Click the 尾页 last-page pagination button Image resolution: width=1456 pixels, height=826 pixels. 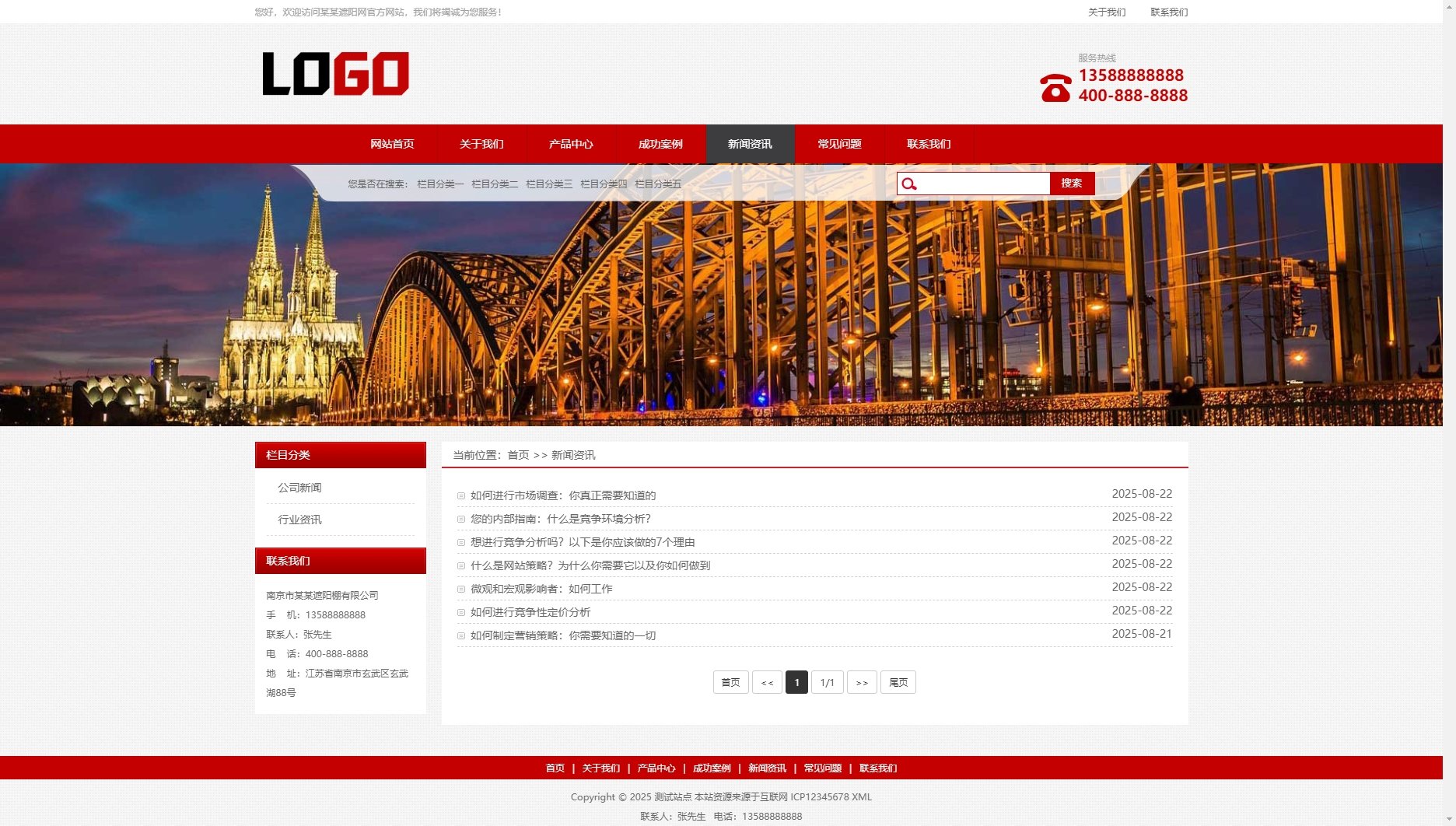pos(898,682)
